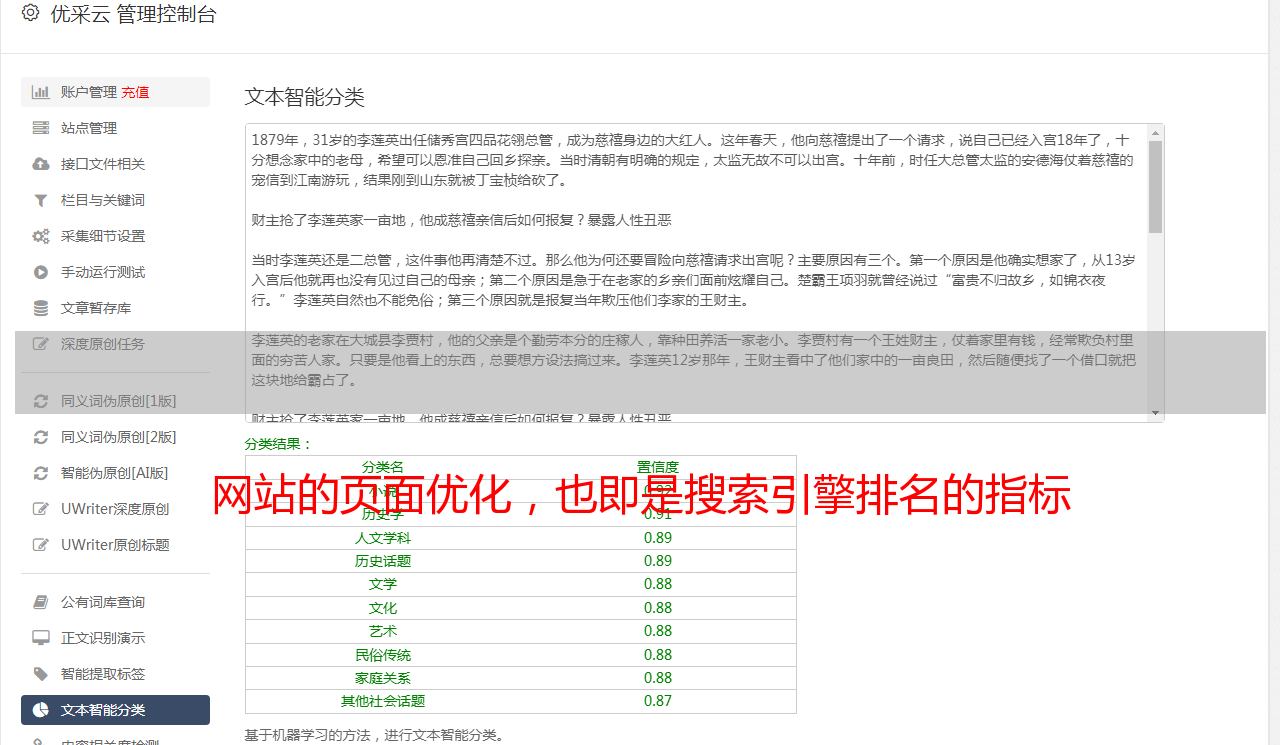The height and width of the screenshot is (745, 1280).
Task: Click the 民俗传统 category cell
Action: [383, 655]
